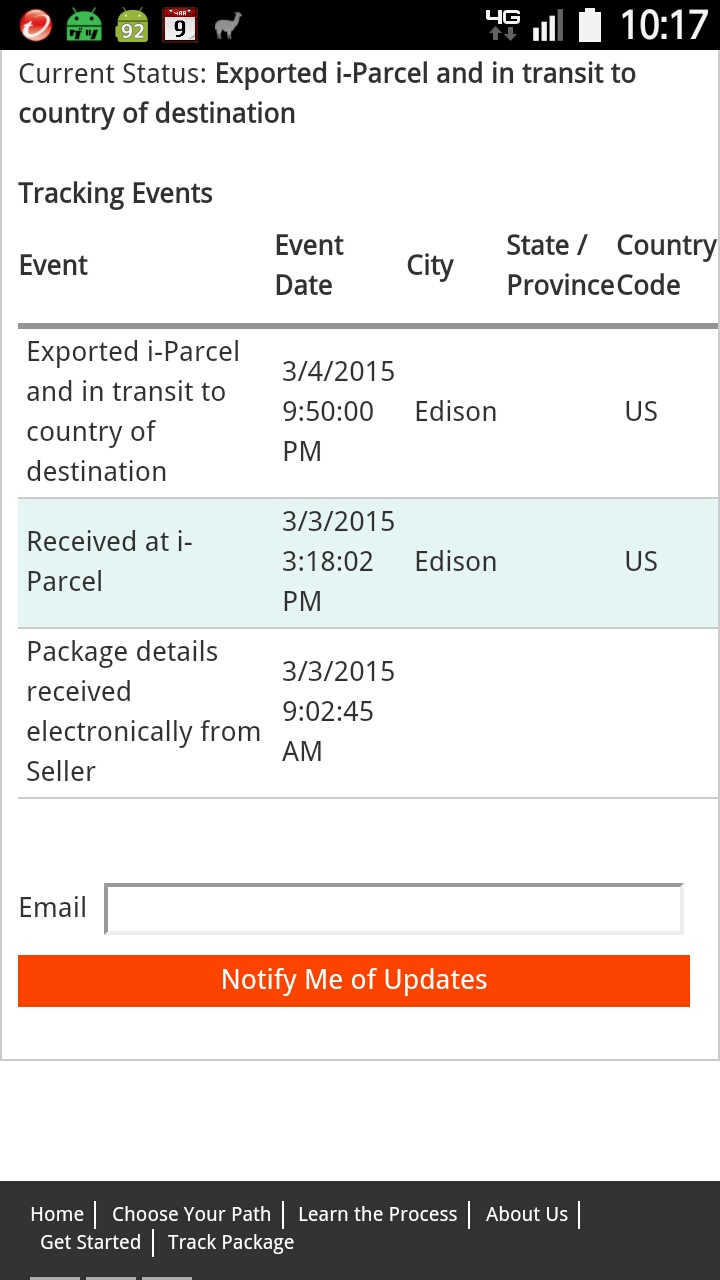
Task: Go to Choose Your Path link
Action: point(191,1214)
